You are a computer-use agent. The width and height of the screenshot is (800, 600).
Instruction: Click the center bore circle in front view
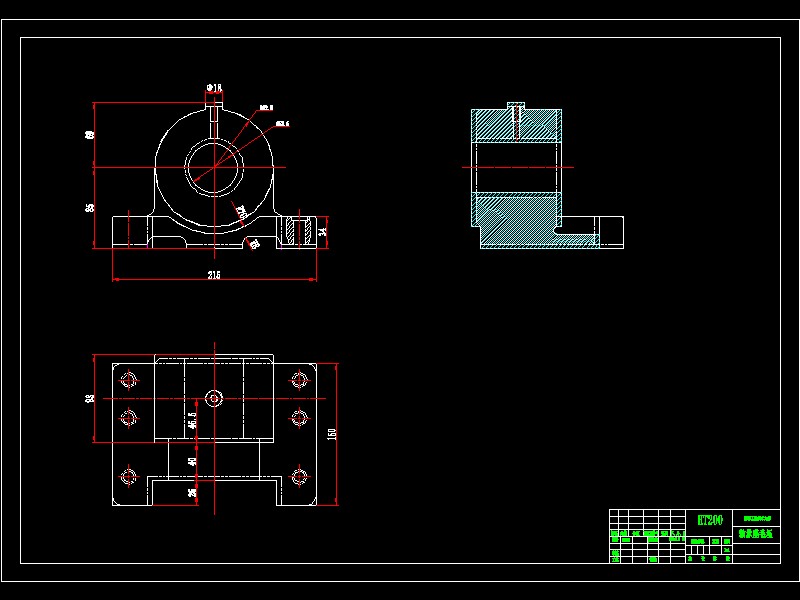tap(214, 167)
